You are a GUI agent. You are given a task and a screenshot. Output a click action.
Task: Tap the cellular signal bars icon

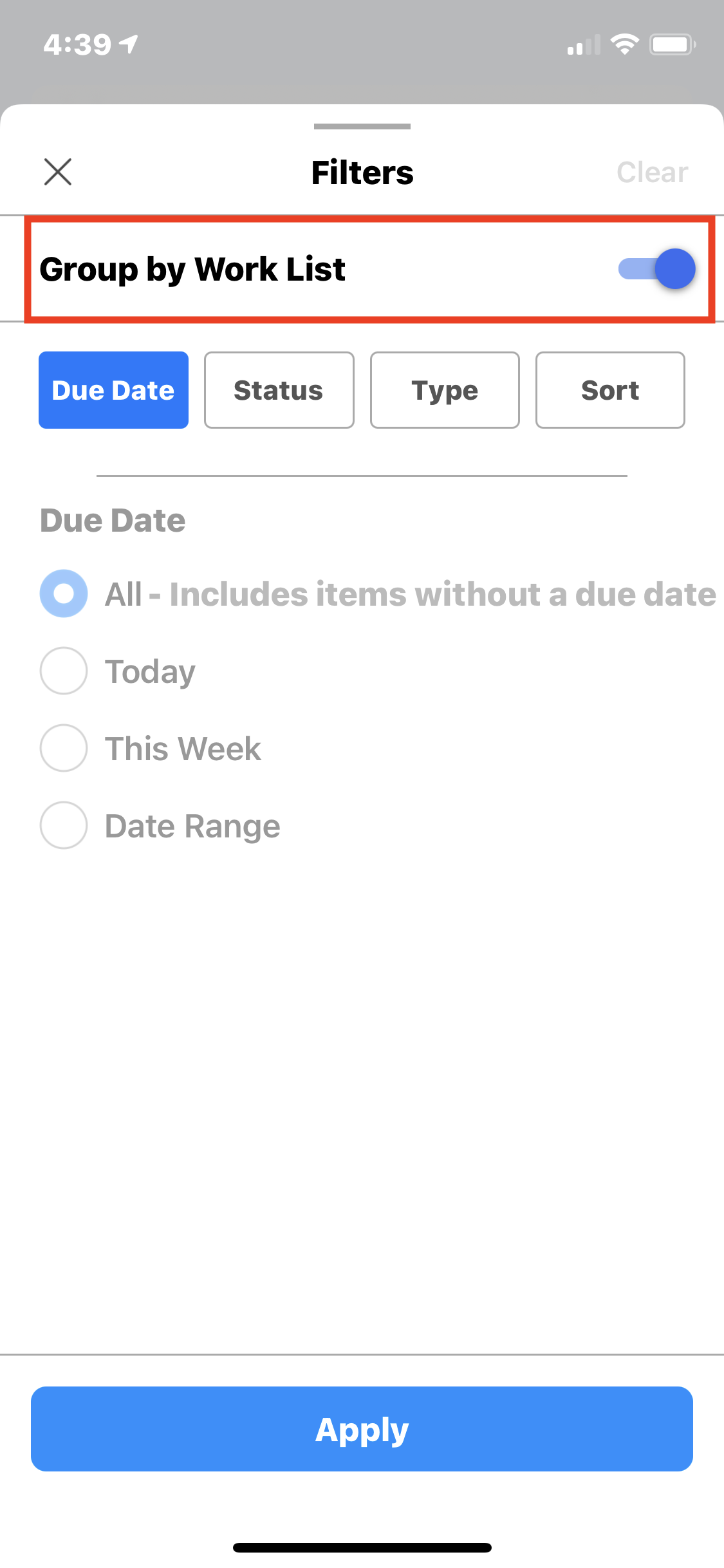coord(583,45)
